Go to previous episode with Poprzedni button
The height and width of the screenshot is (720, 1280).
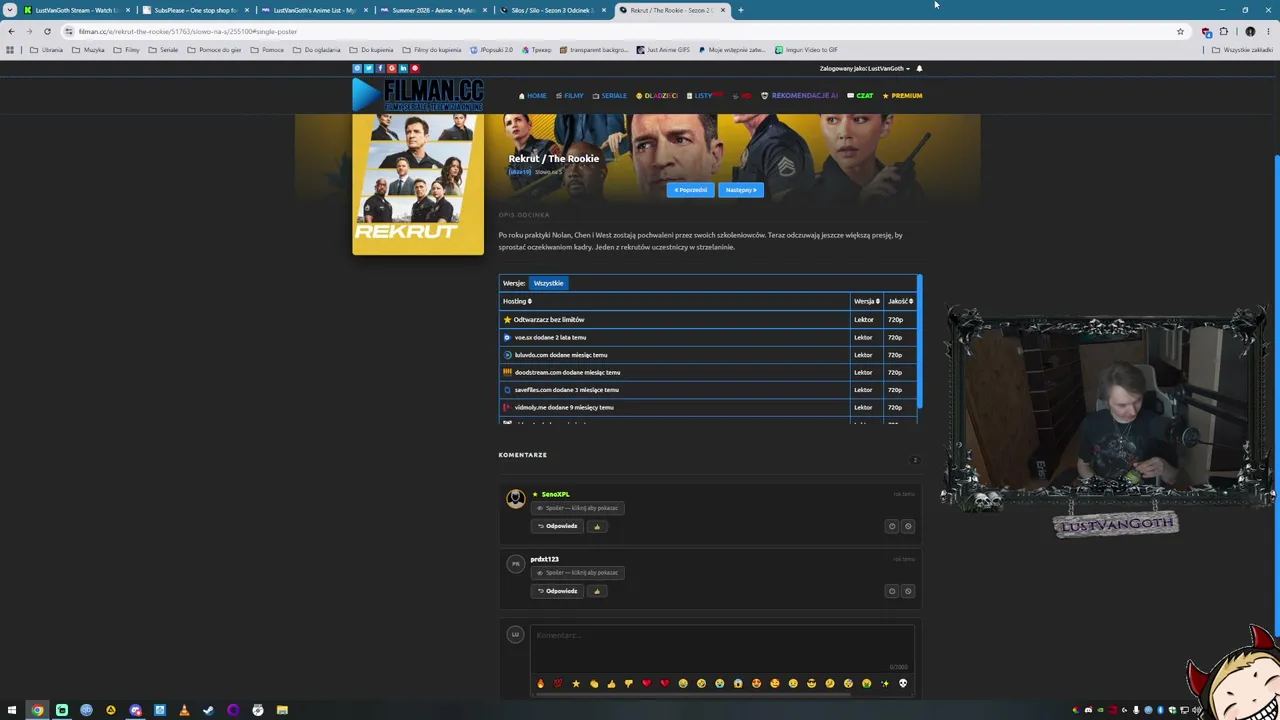[690, 190]
